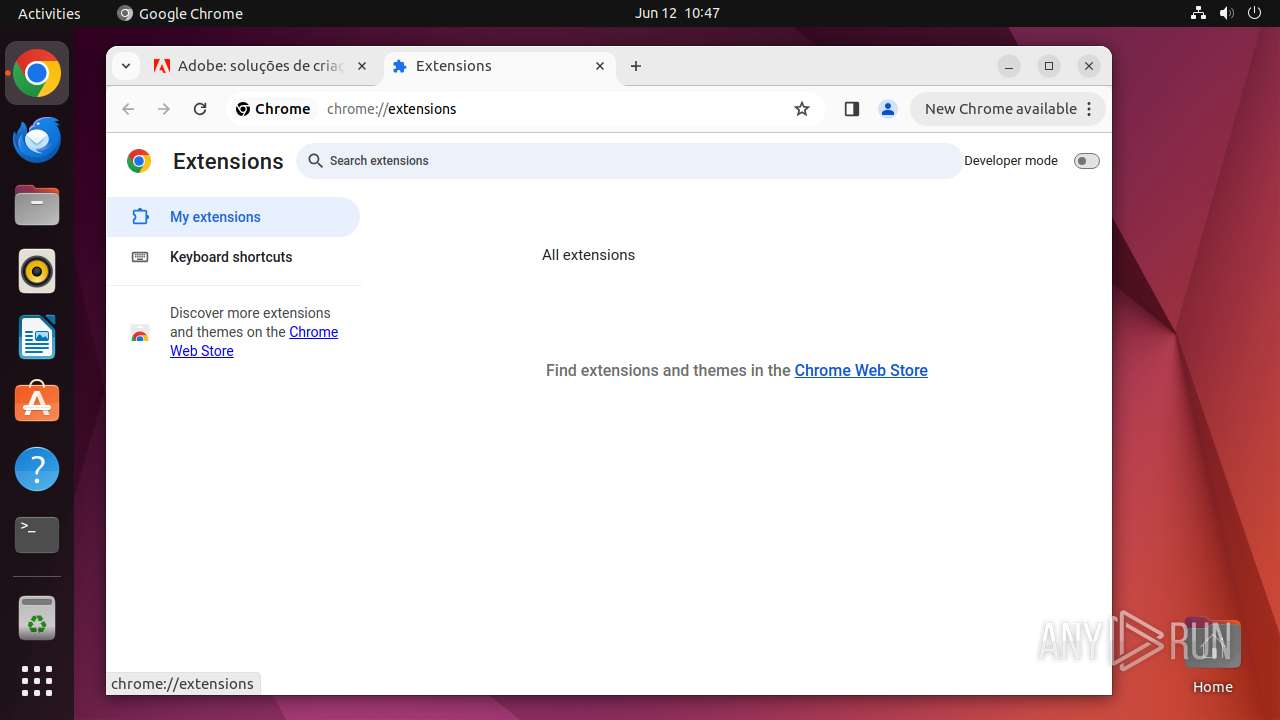Open Chrome Web Store link in main area

point(861,370)
